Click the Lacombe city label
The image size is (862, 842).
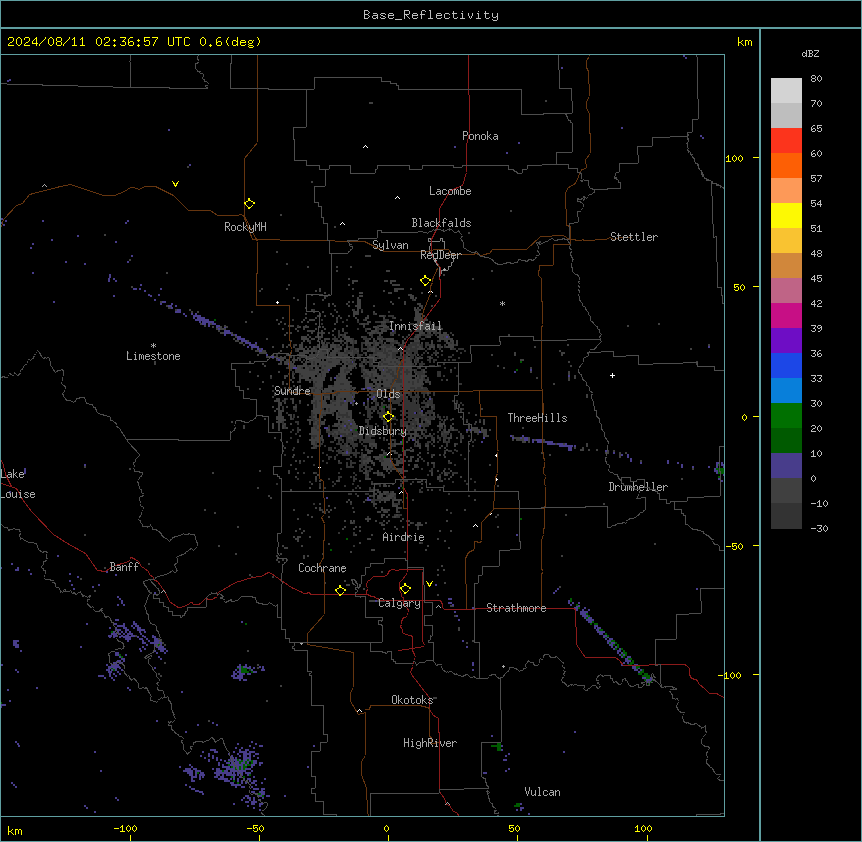(x=450, y=191)
